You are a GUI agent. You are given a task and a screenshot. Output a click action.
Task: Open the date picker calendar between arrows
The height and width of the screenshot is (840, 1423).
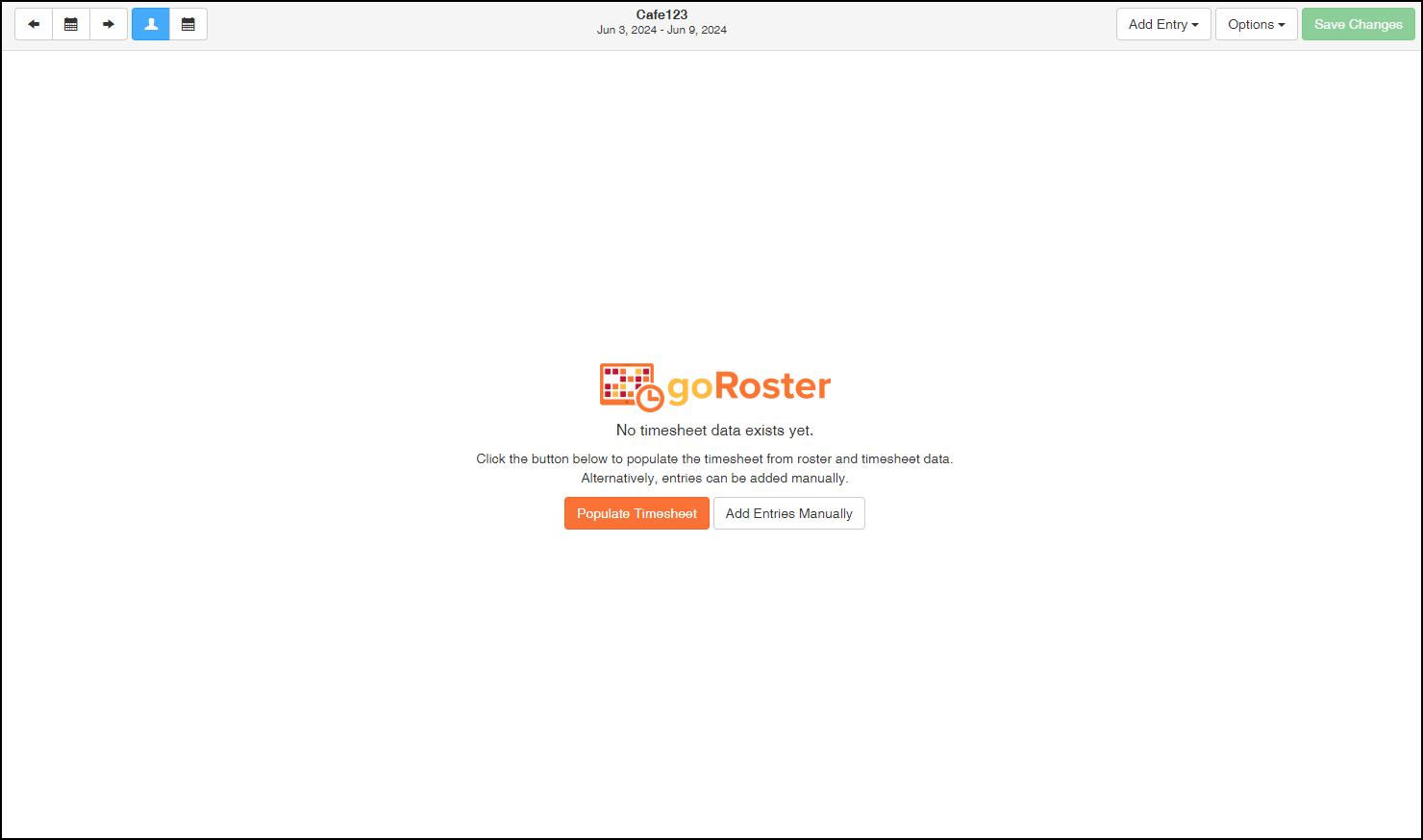tap(71, 24)
